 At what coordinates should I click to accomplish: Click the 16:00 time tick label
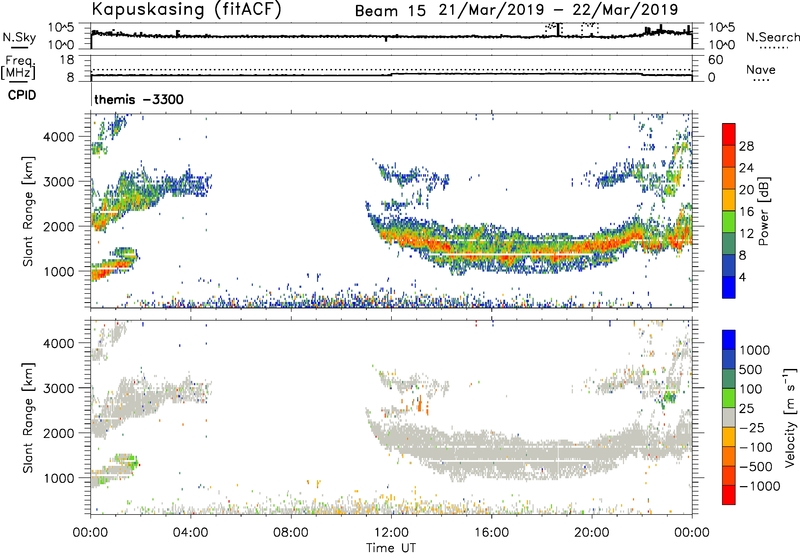(491, 533)
